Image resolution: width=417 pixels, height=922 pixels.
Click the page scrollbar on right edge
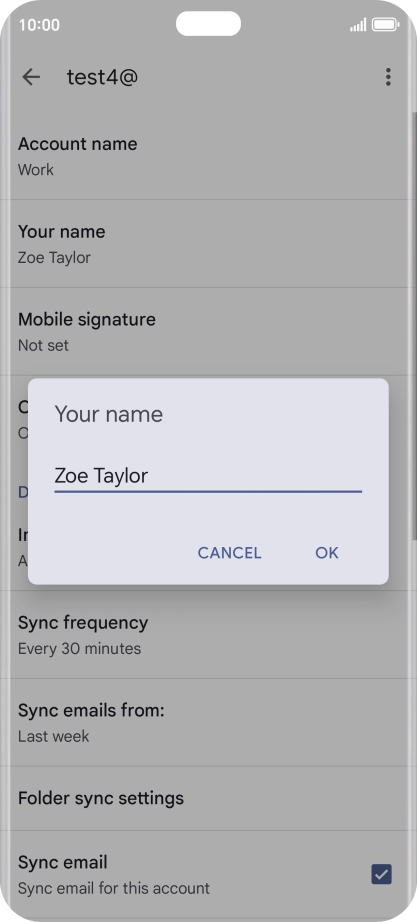[413, 323]
